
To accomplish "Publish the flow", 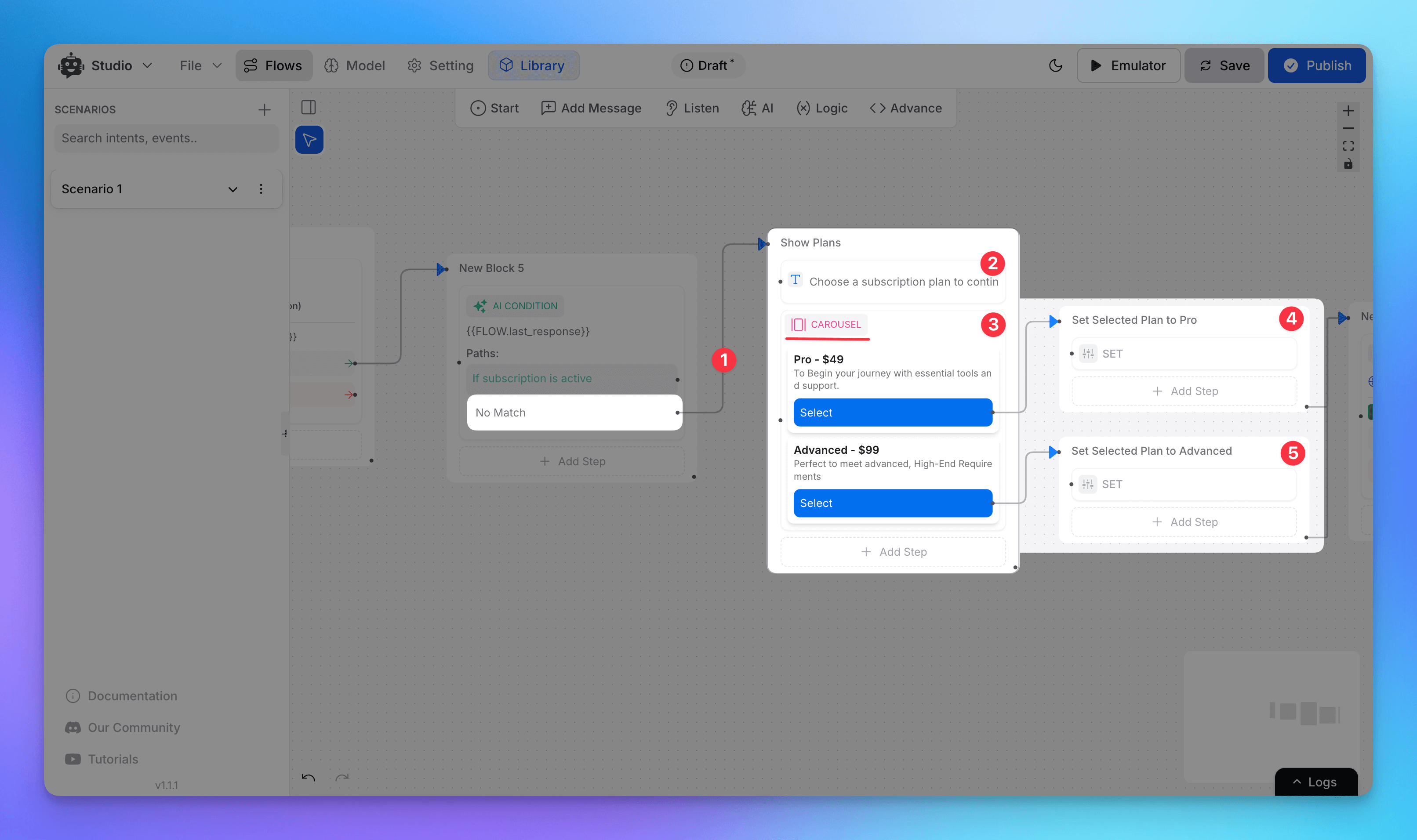I will point(1316,65).
